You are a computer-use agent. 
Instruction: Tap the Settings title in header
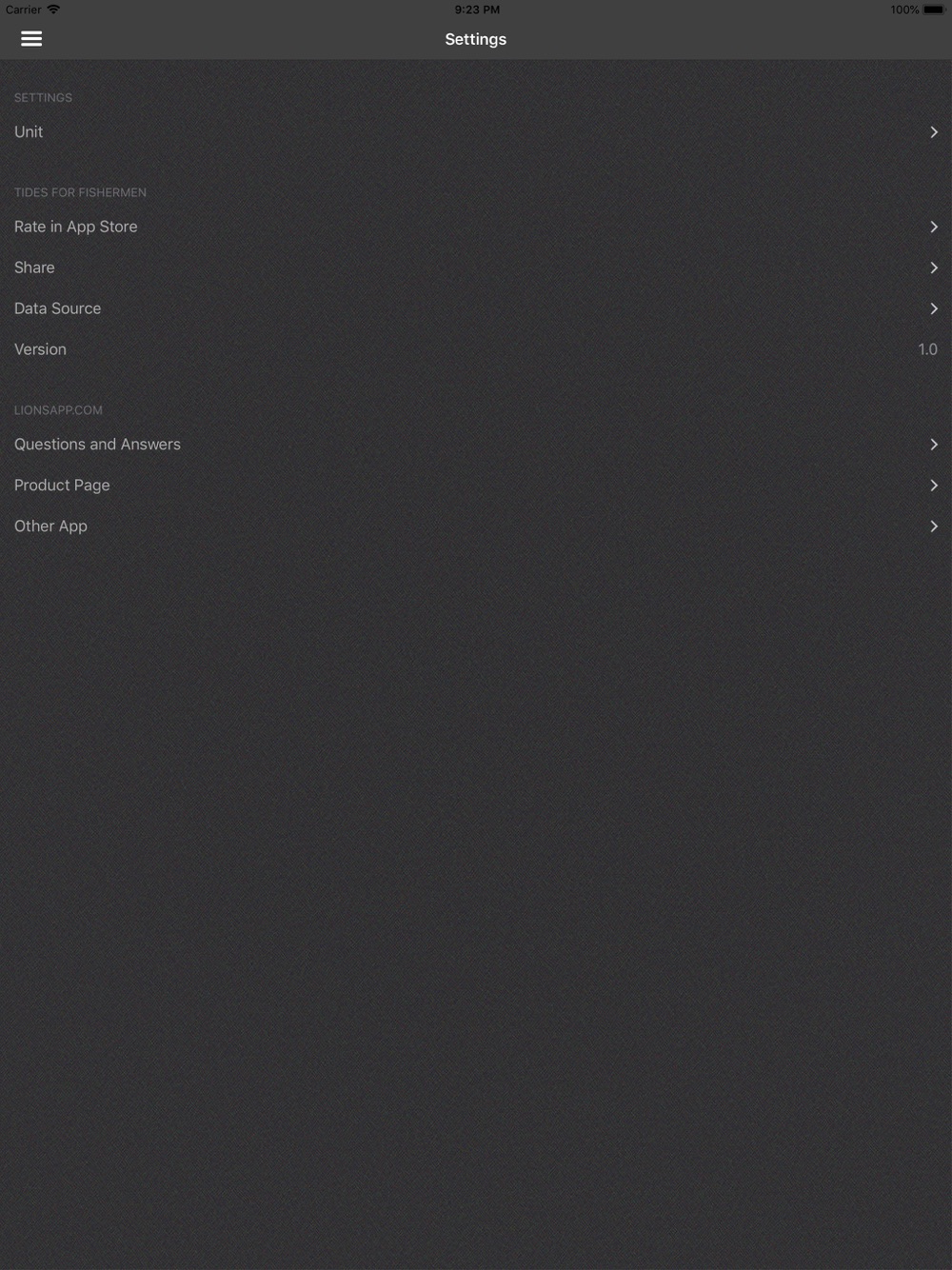coord(475,39)
